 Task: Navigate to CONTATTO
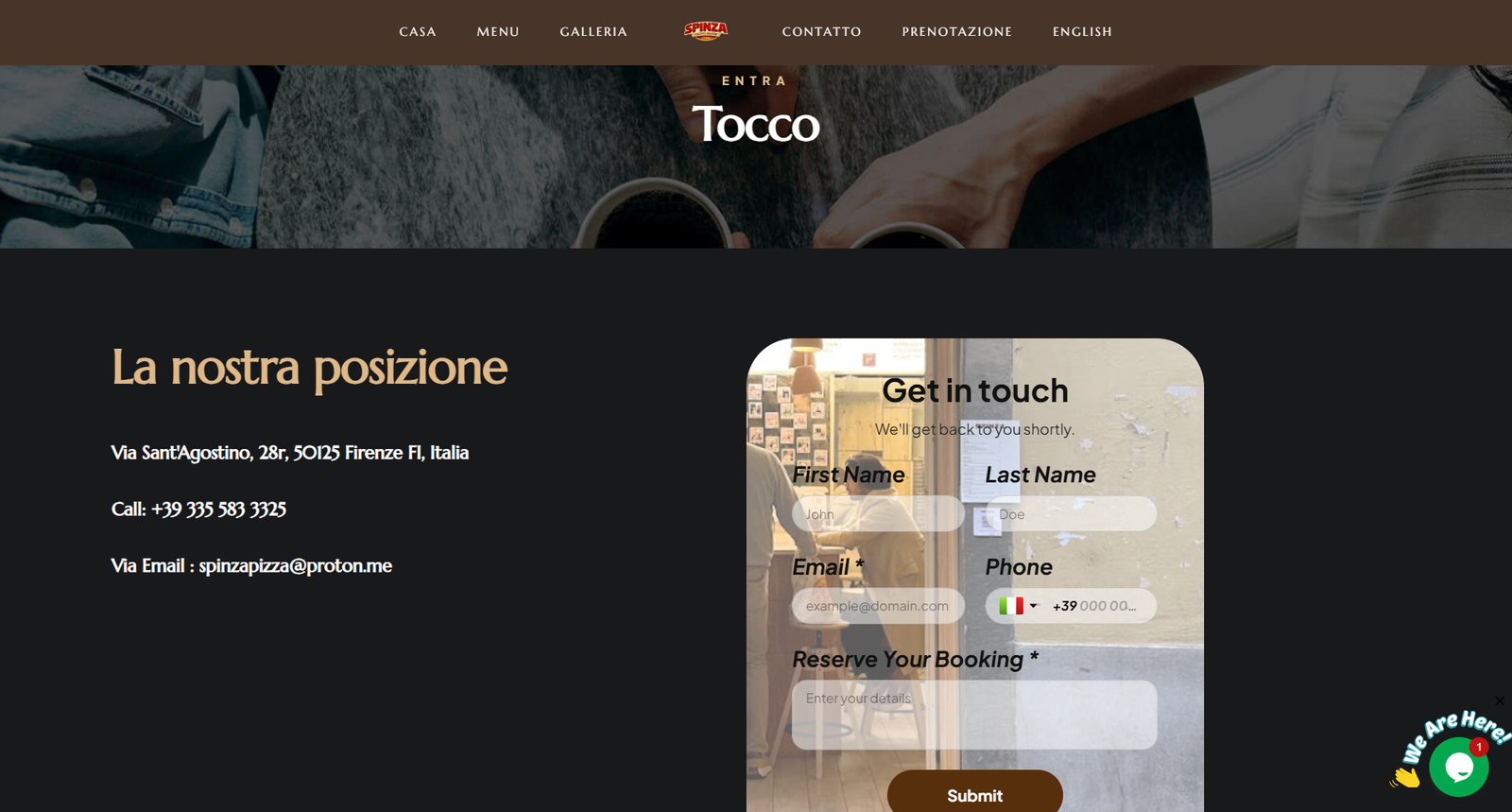click(821, 32)
